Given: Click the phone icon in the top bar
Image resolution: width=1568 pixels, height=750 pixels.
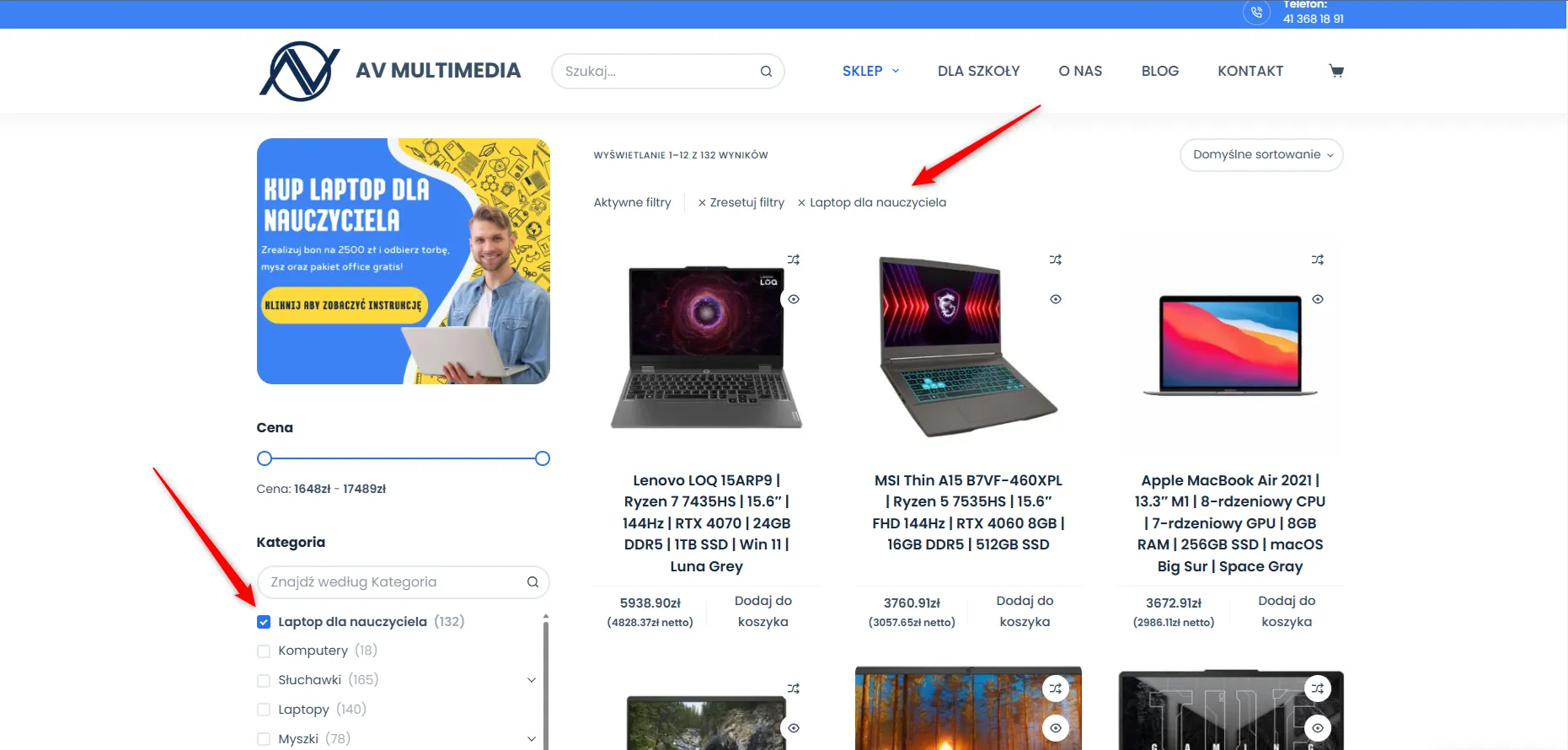Looking at the screenshot, I should (x=1256, y=12).
